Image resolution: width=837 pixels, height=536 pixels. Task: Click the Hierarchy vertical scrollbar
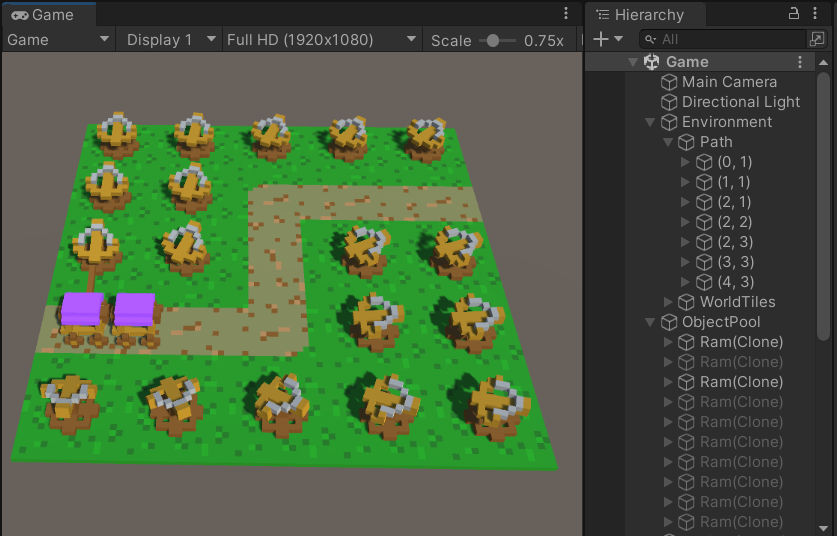[824, 206]
